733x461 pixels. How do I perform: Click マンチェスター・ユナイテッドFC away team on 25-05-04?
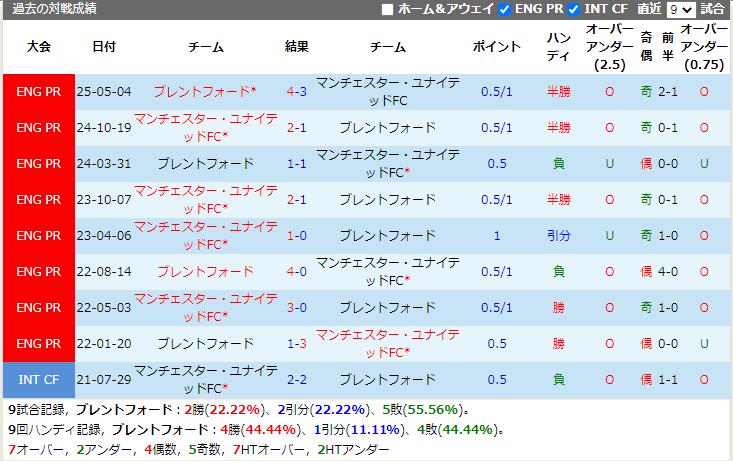[x=388, y=92]
